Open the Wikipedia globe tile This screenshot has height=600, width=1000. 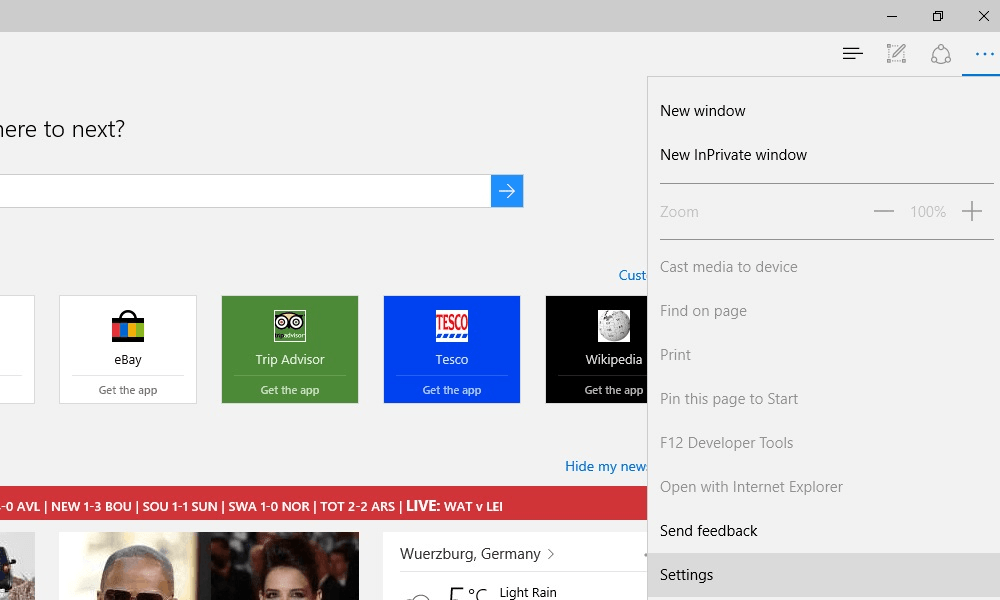click(613, 327)
